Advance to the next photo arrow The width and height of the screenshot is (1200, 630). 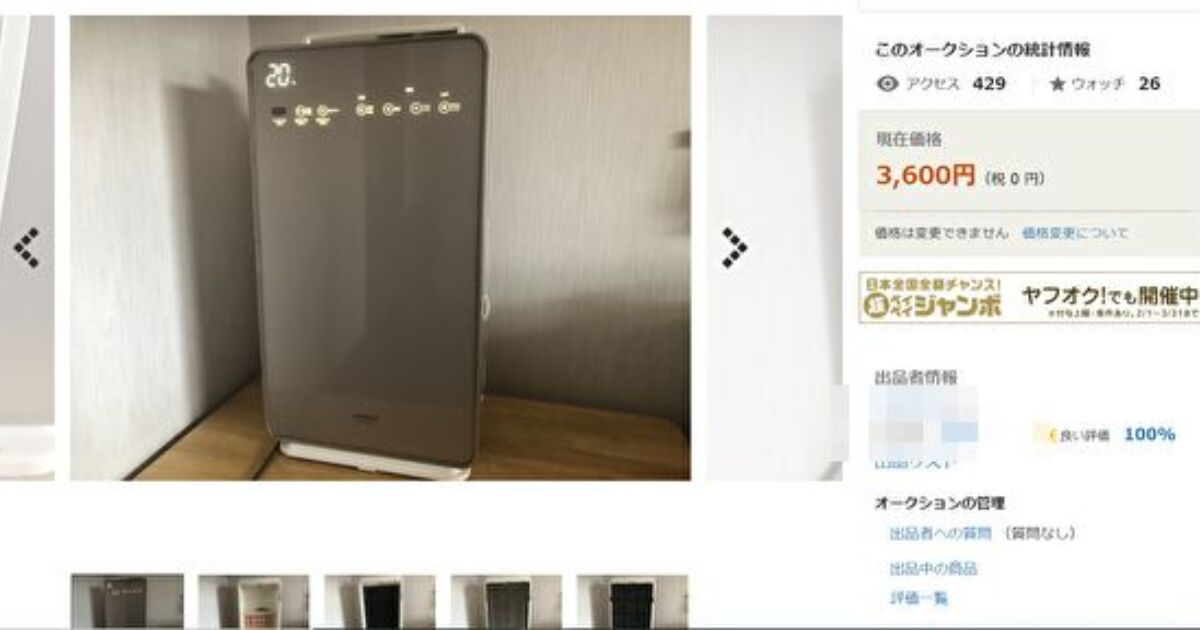(735, 248)
